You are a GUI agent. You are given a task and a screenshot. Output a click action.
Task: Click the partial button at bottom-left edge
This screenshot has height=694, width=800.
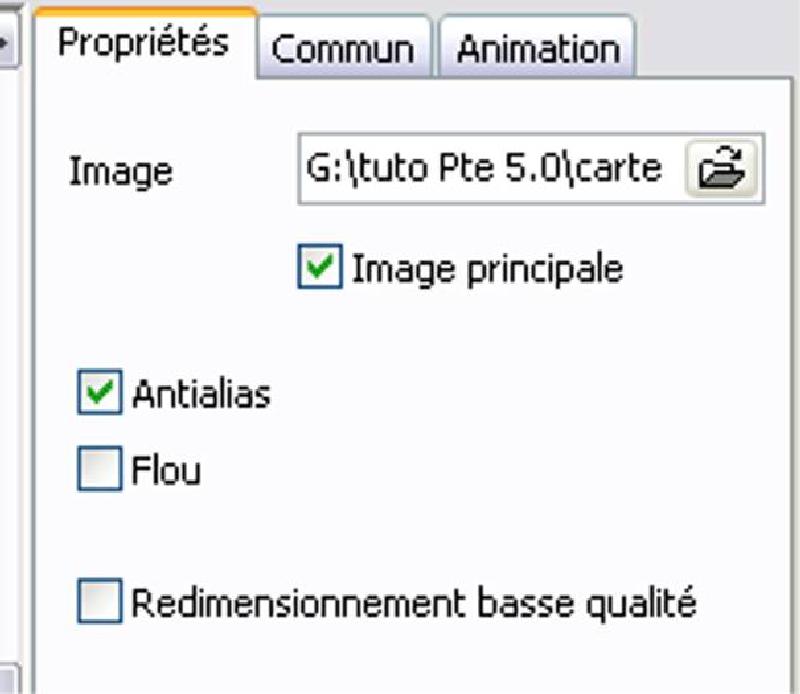[10, 678]
